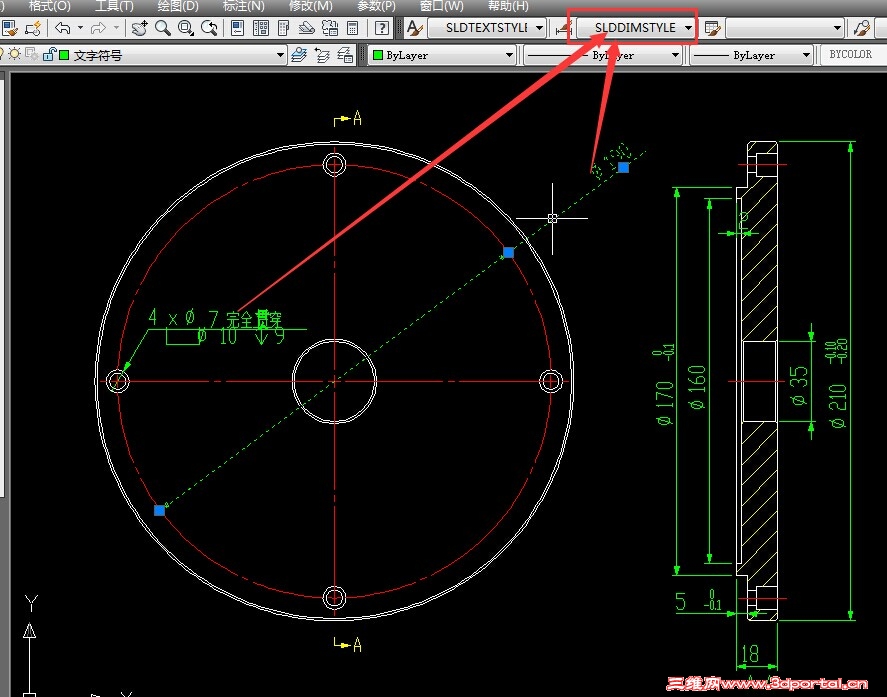Open the Table Style manager icon
The height and width of the screenshot is (697, 887).
(x=713, y=28)
